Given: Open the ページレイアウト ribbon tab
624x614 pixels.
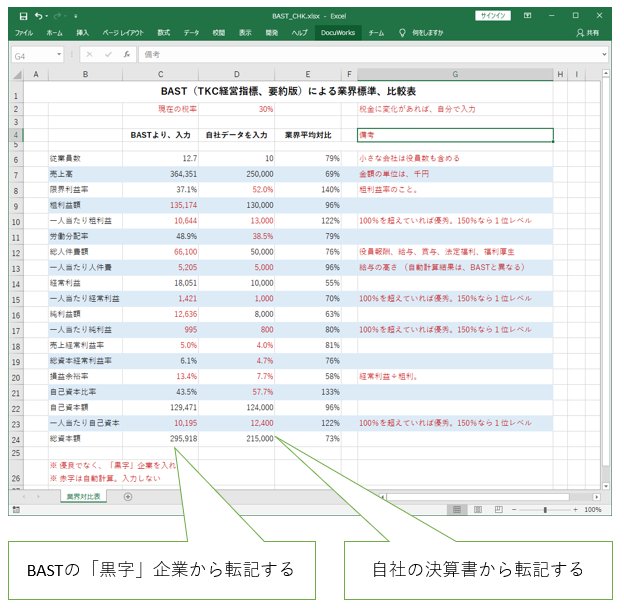Looking at the screenshot, I should coord(123,33).
